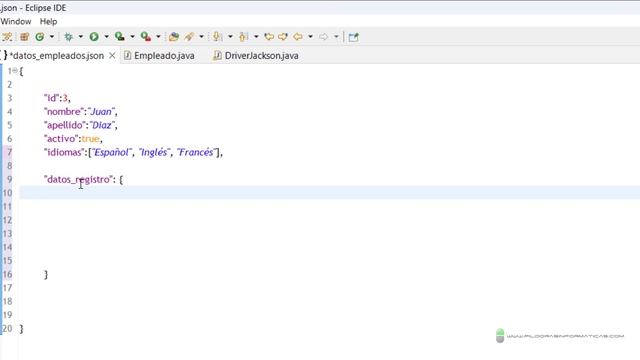Image resolution: width=640 pixels, height=360 pixels.
Task: Open the Previous Annotation dropdown arrow
Action: pyautogui.click(x=256, y=37)
